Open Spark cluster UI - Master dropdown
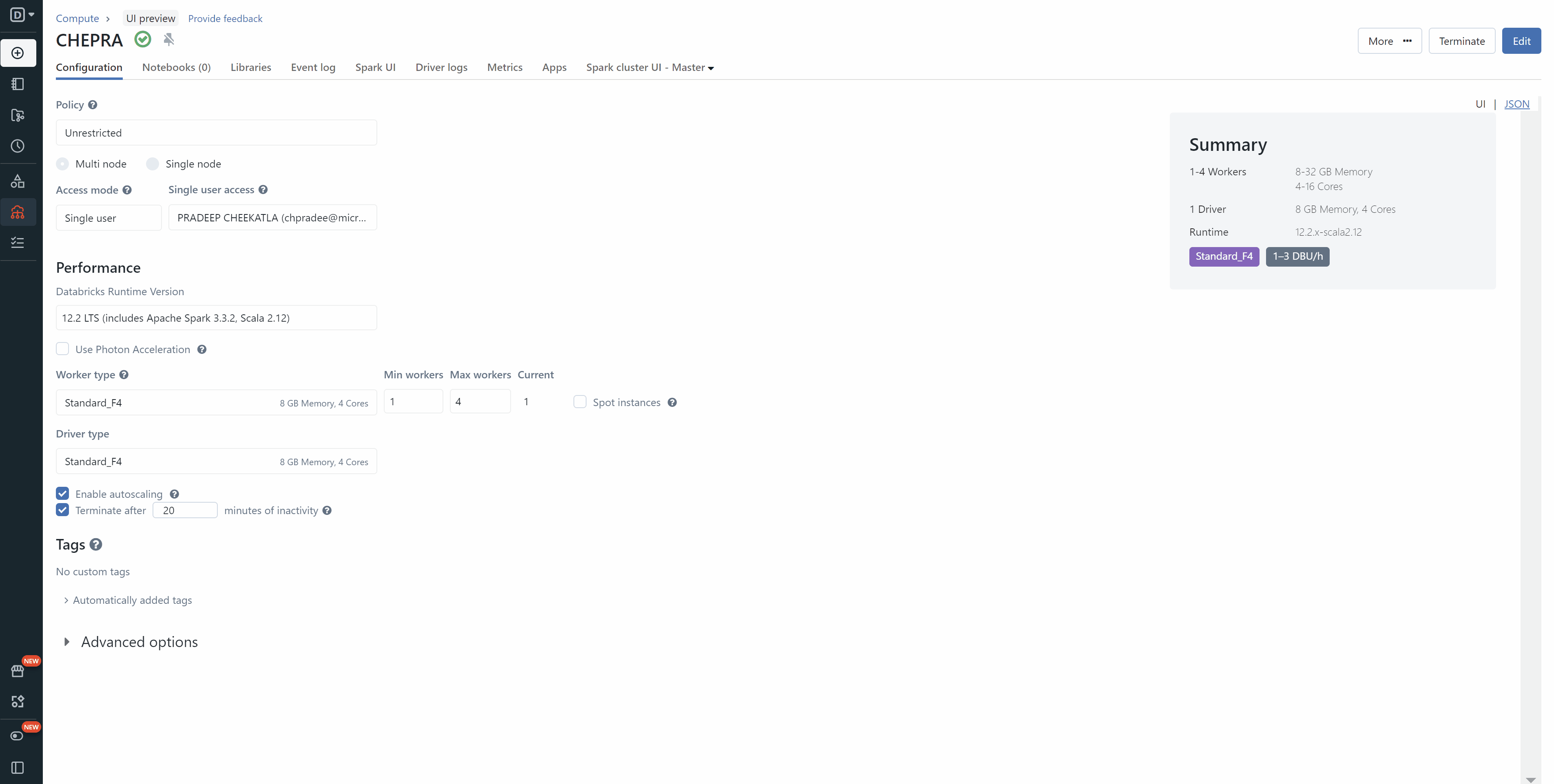 tap(650, 68)
